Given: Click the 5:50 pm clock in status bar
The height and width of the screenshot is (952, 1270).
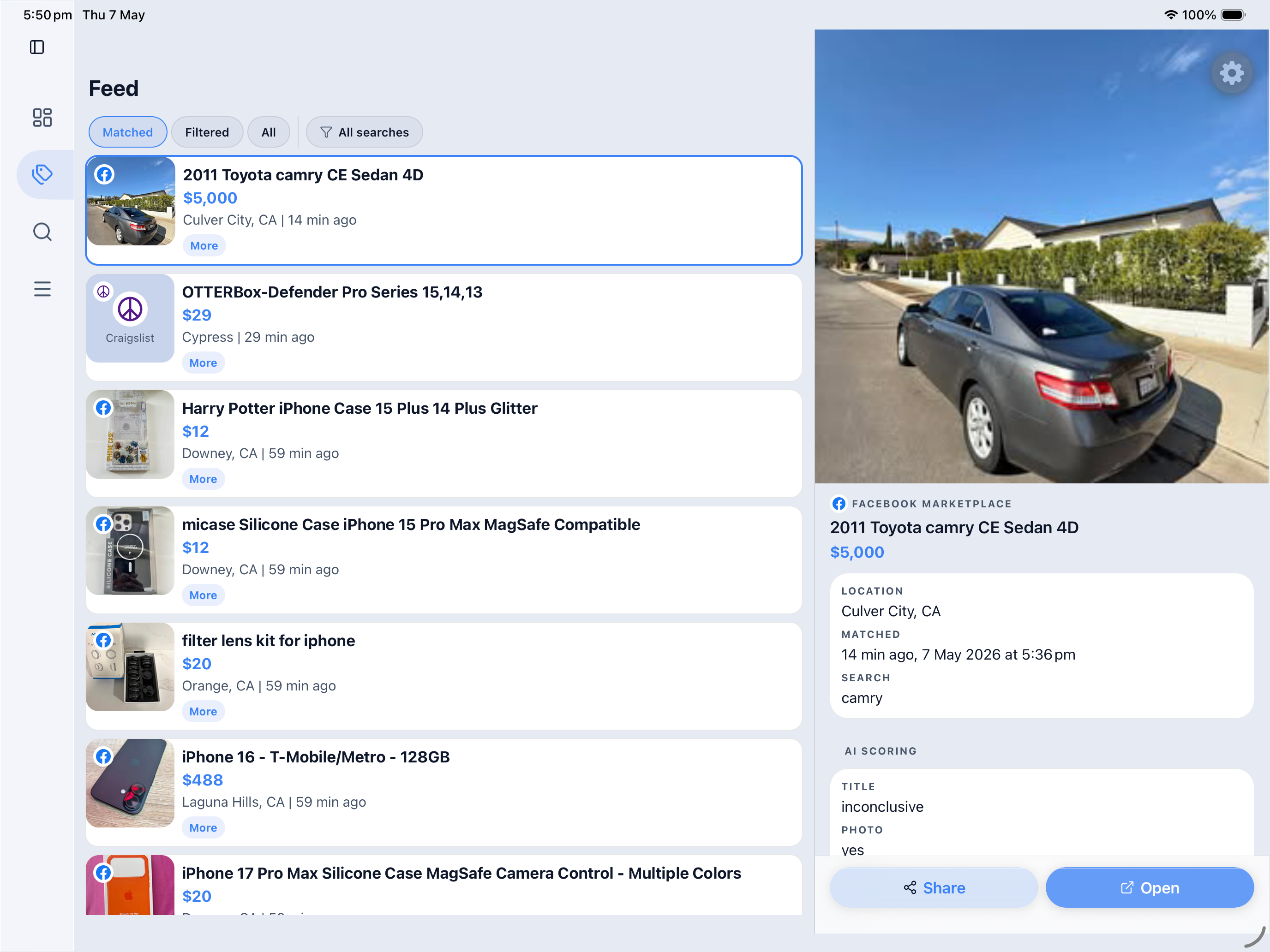Looking at the screenshot, I should pyautogui.click(x=48, y=15).
